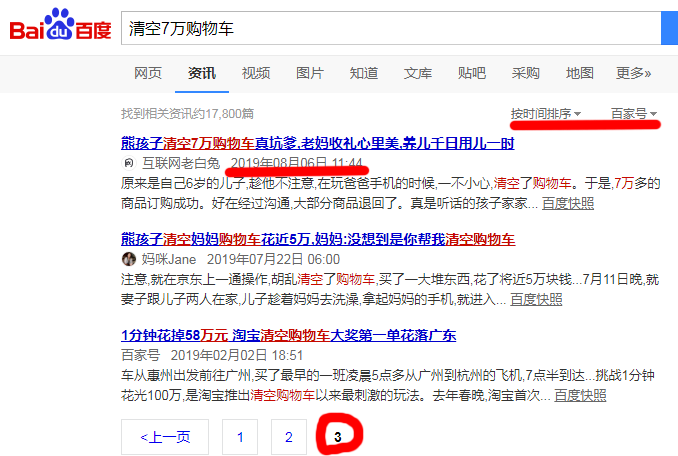678x456 pixels.
Task: Click the 妈咪Jane avatar icon
Action: pos(128,259)
